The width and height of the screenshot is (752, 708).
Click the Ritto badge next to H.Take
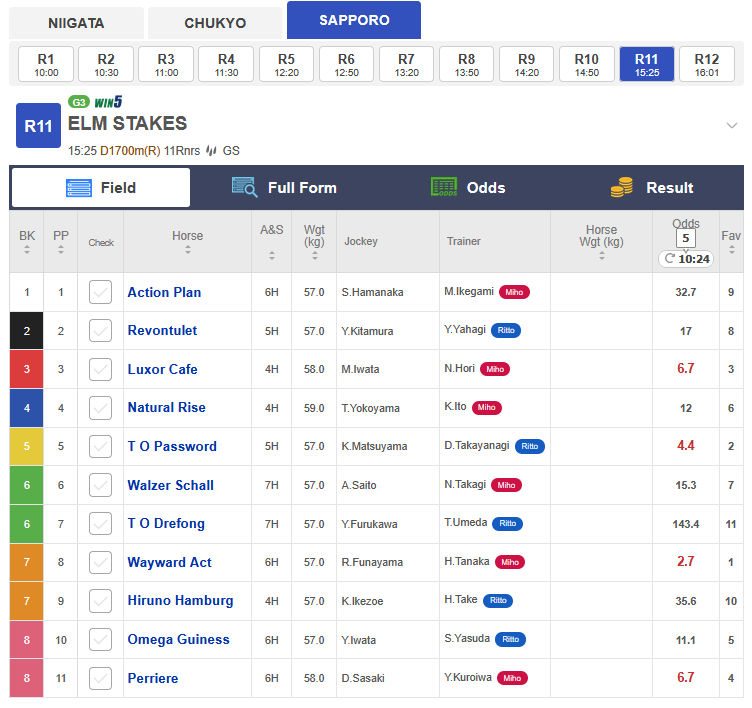coord(498,601)
